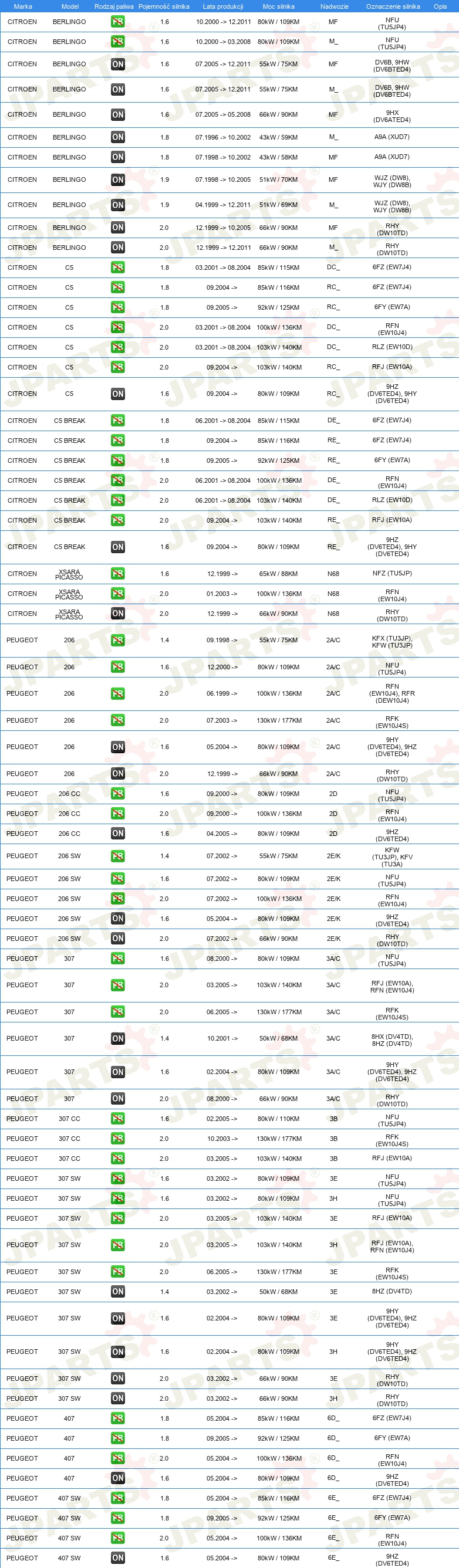Click diesel ON icon for Peugeot 407 SW 6E_ 1.6 row
Screen dimensions: 459x1568
tap(117, 1557)
